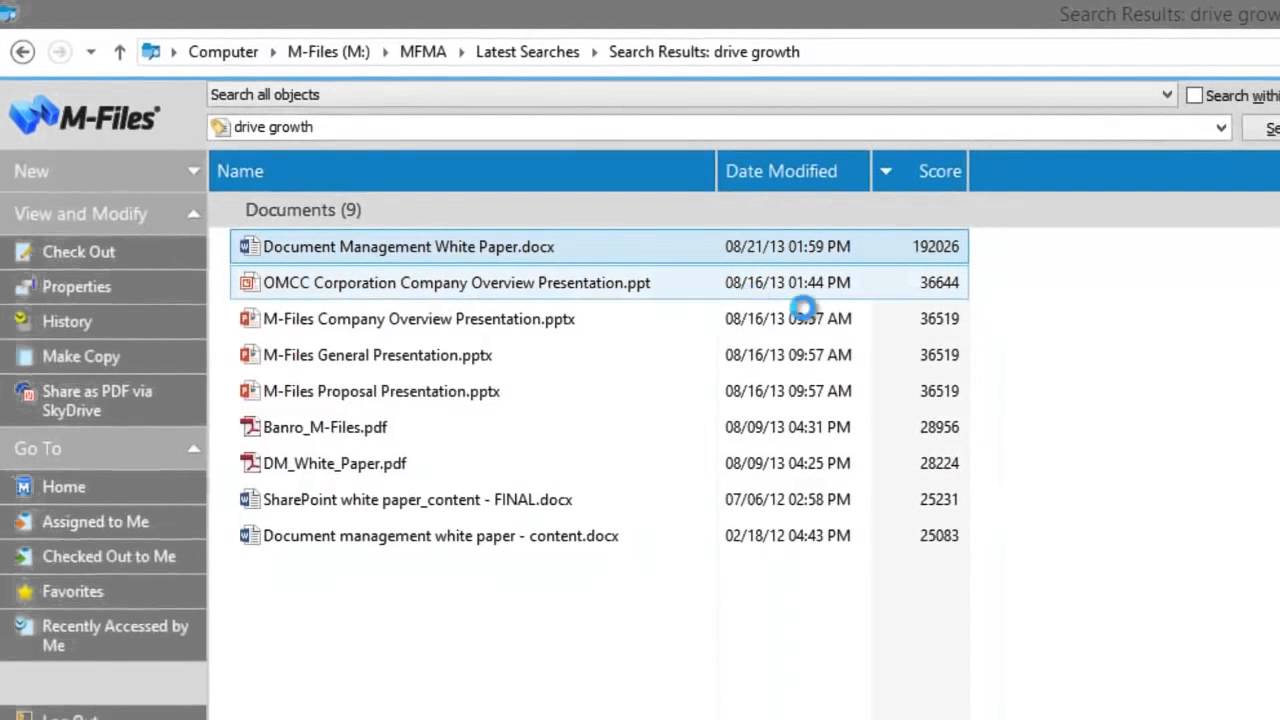Open Checked Out to Me view
This screenshot has width=1280, height=720.
pos(108,557)
